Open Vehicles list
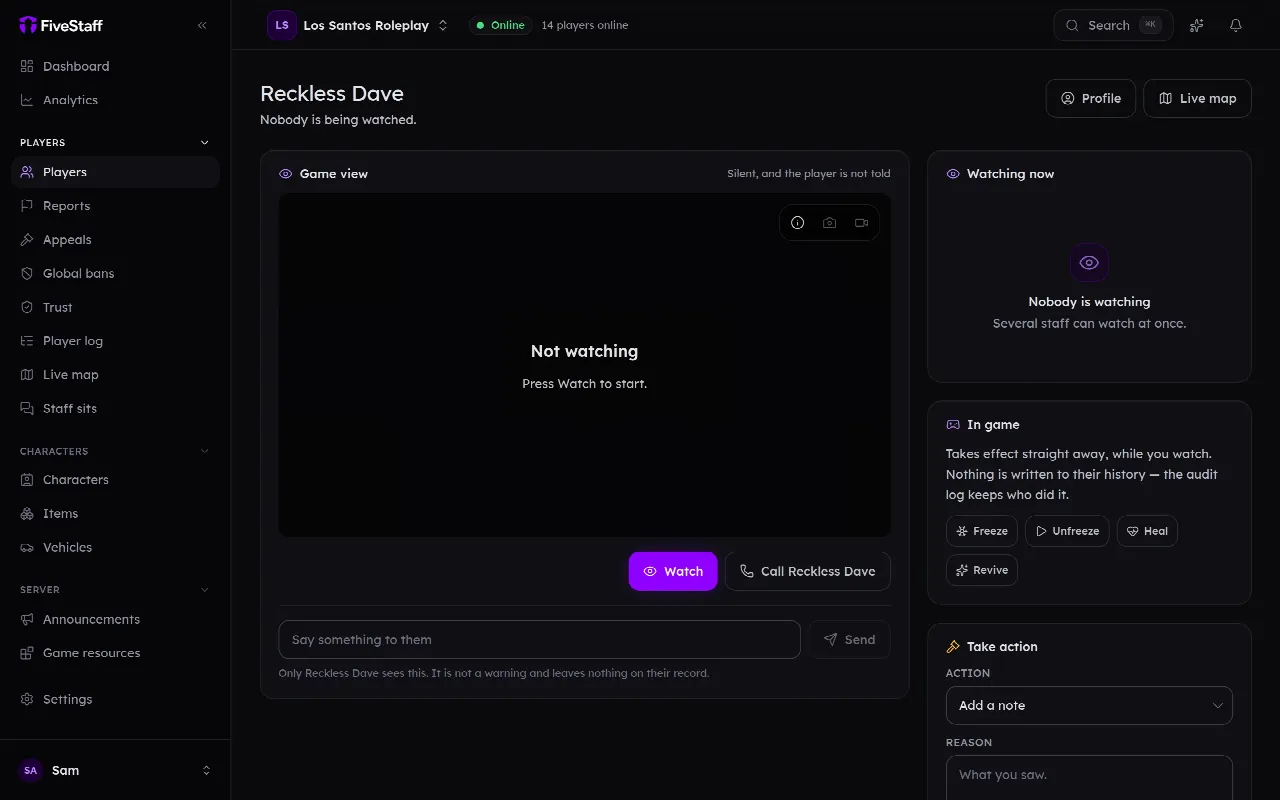The height and width of the screenshot is (800, 1280). [x=115, y=547]
